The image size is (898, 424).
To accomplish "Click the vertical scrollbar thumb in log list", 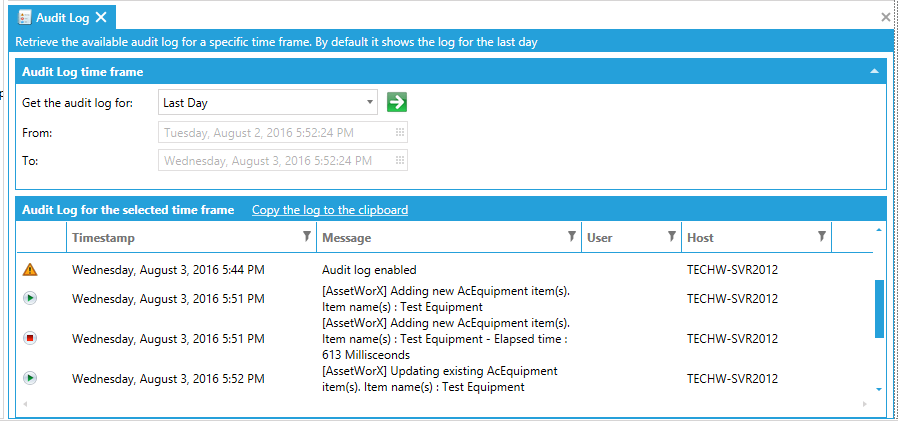I will (x=879, y=308).
